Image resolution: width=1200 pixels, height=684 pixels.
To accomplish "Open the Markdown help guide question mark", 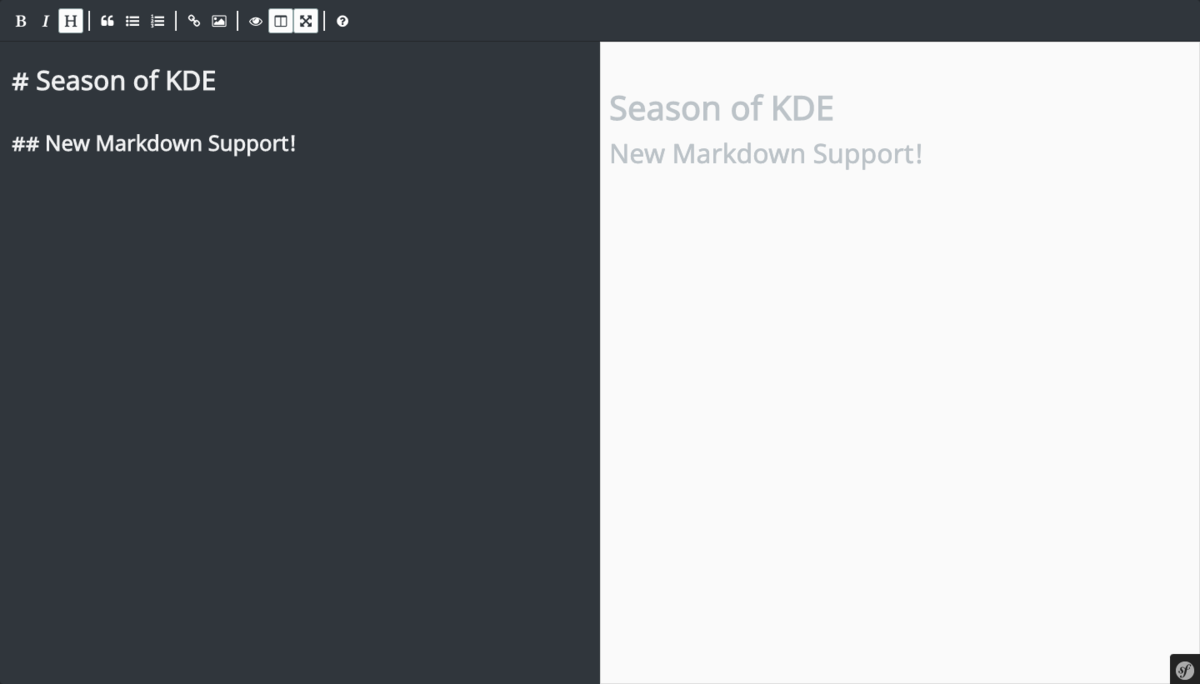I will [x=343, y=21].
